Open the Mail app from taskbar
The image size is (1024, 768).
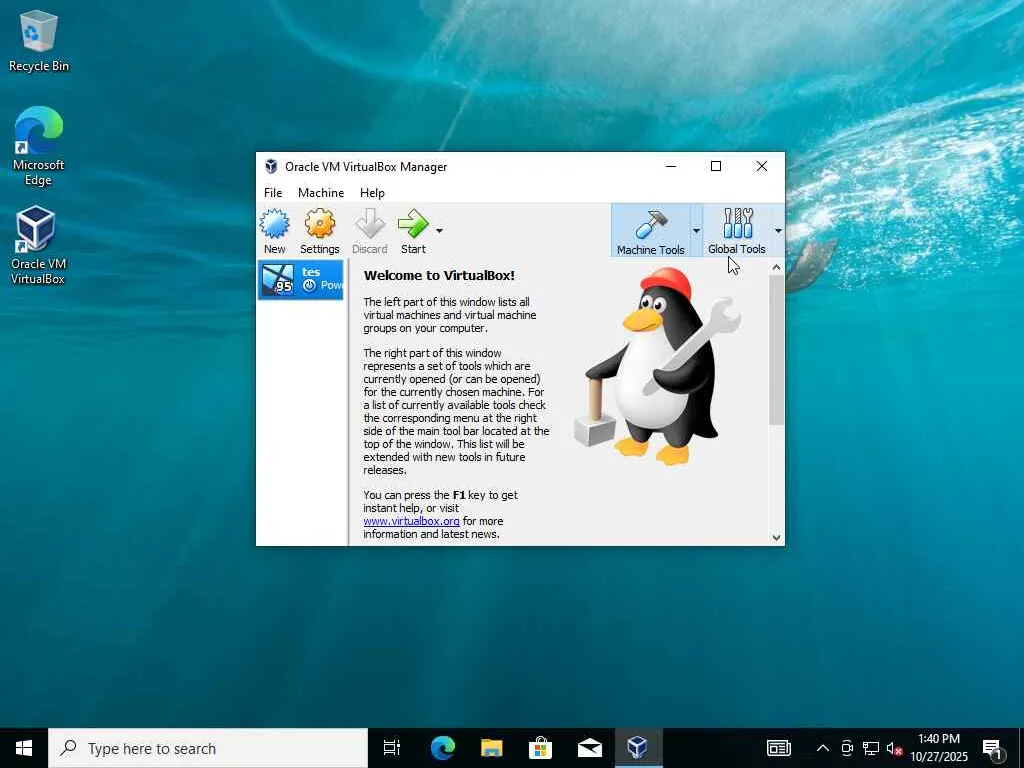click(x=590, y=748)
